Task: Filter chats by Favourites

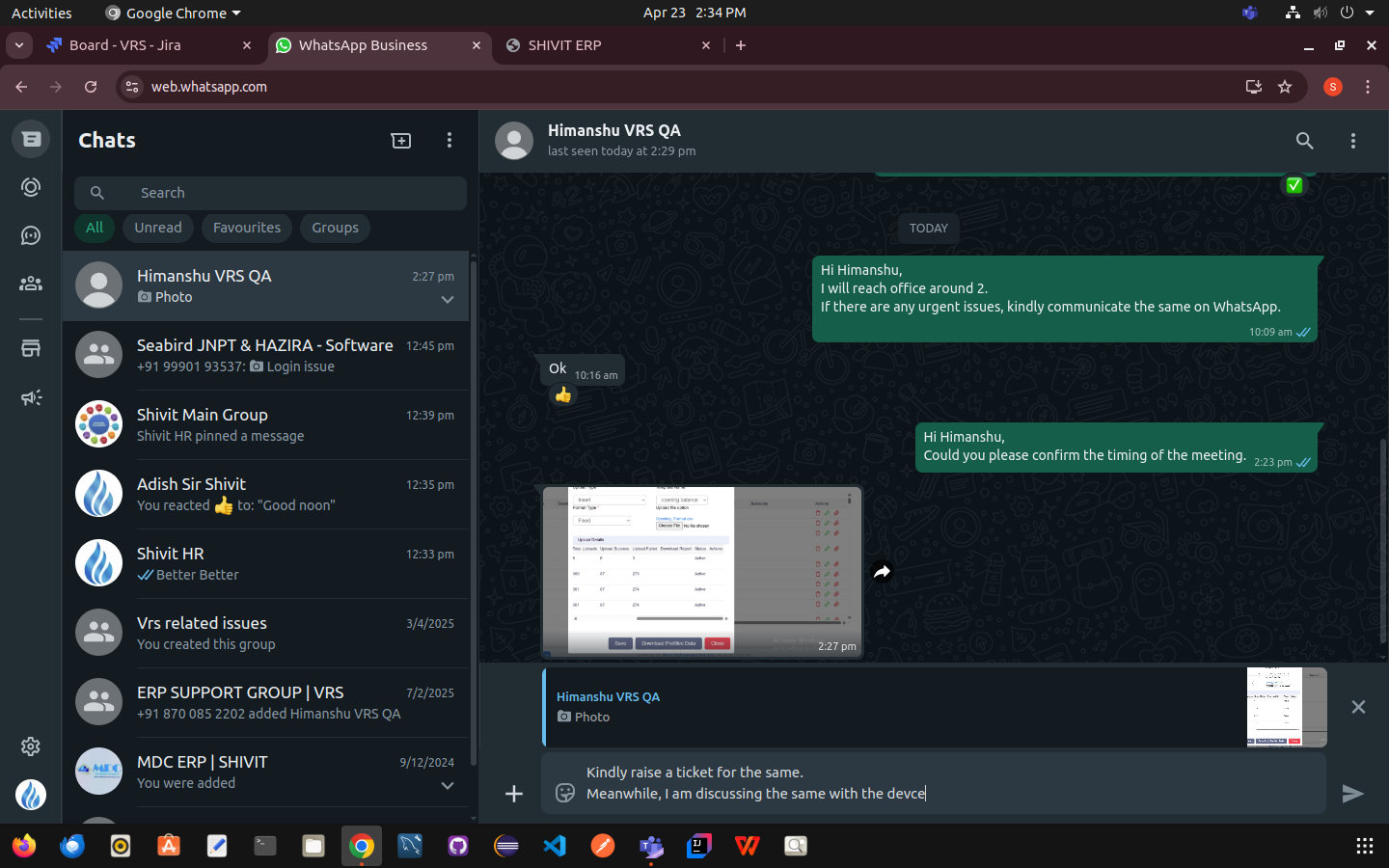Action: 247,228
